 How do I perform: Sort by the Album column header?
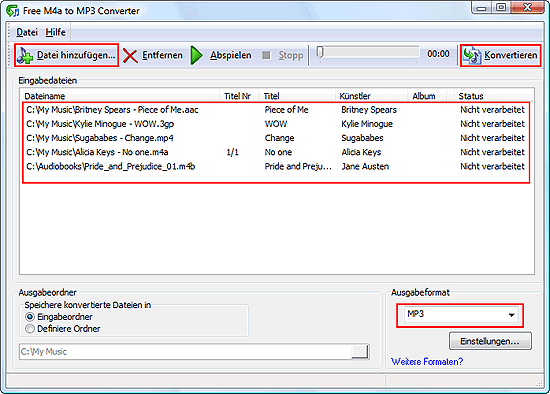tap(427, 96)
